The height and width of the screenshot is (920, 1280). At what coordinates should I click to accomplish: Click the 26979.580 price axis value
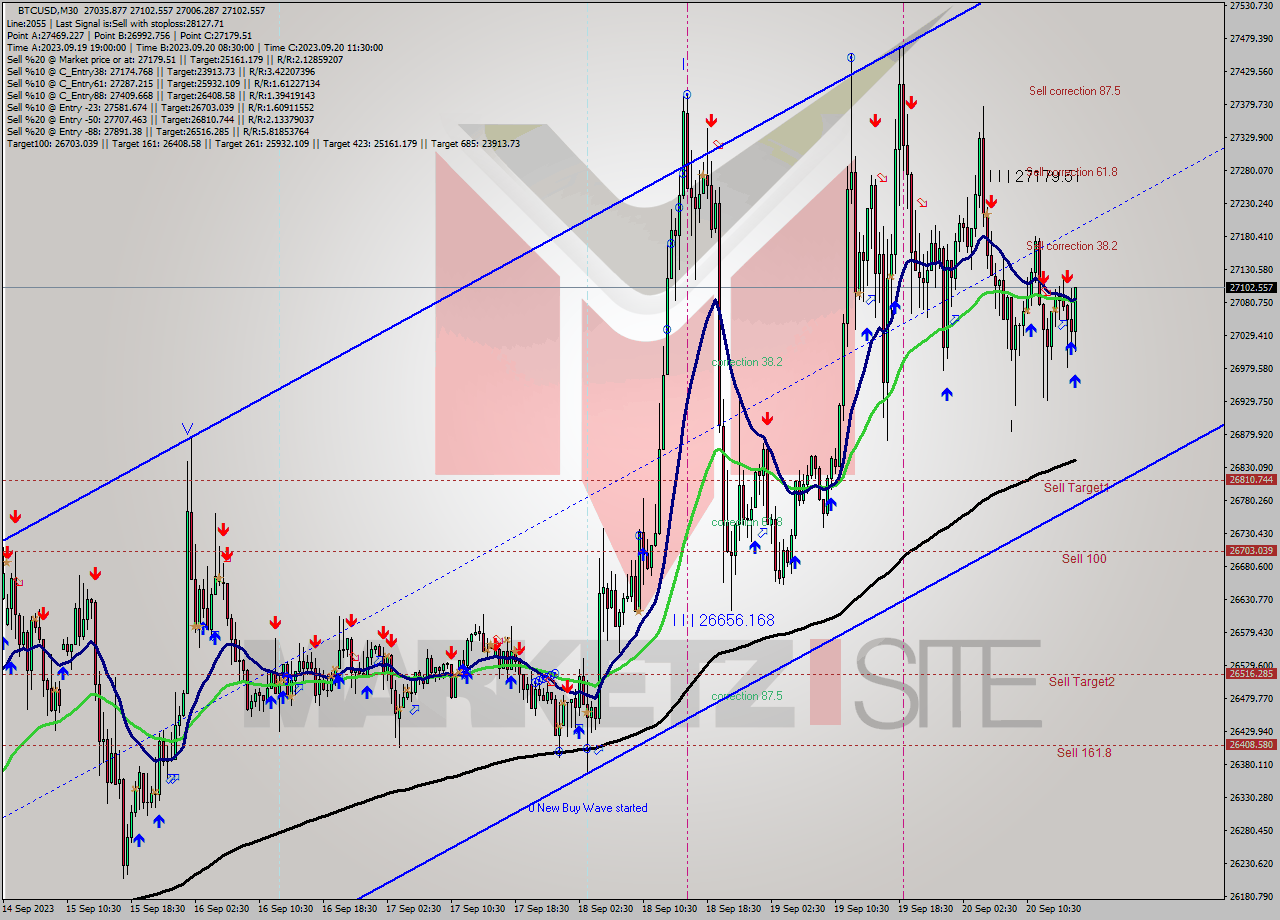pyautogui.click(x=1251, y=369)
